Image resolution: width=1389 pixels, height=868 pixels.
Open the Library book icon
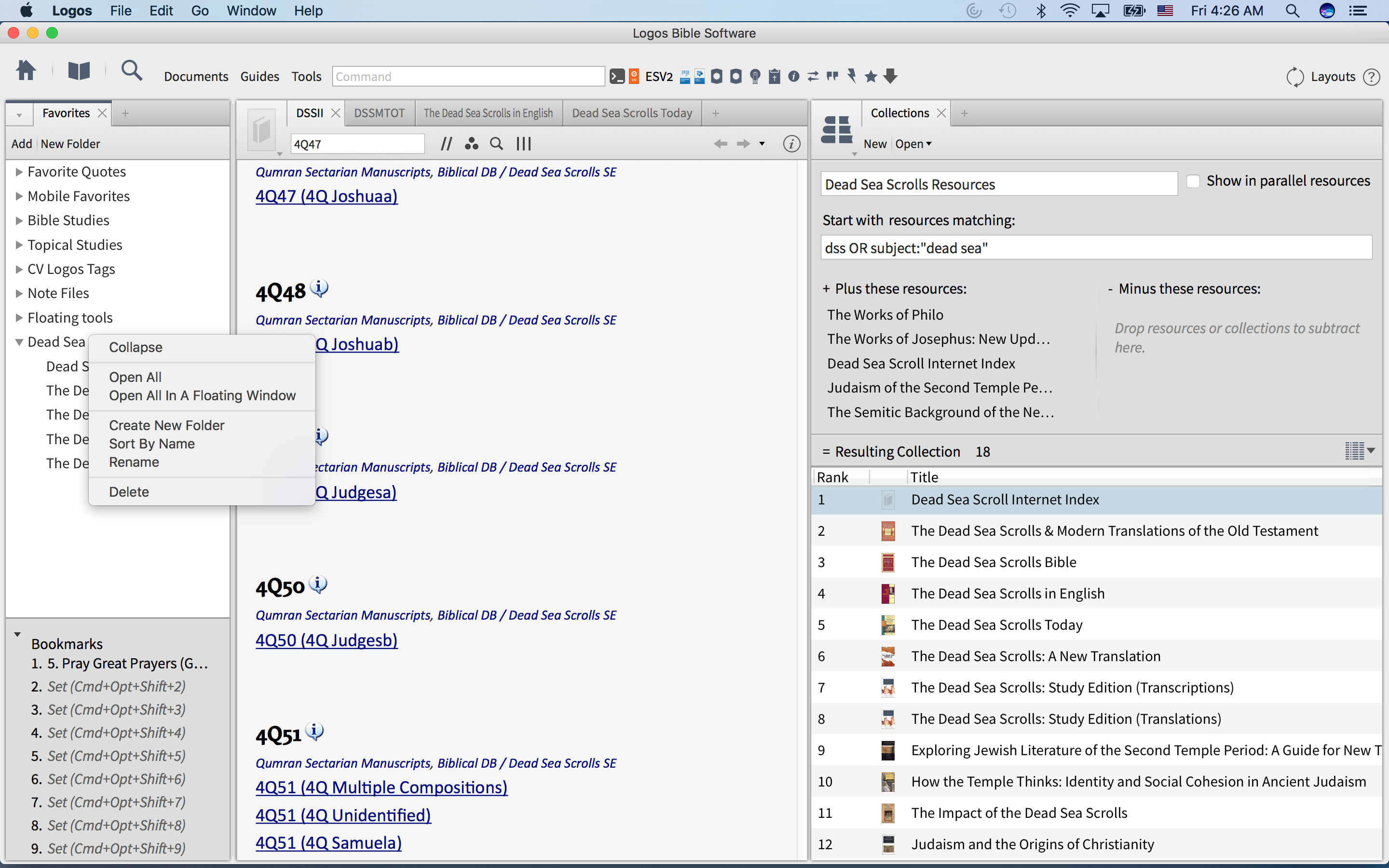point(79,71)
